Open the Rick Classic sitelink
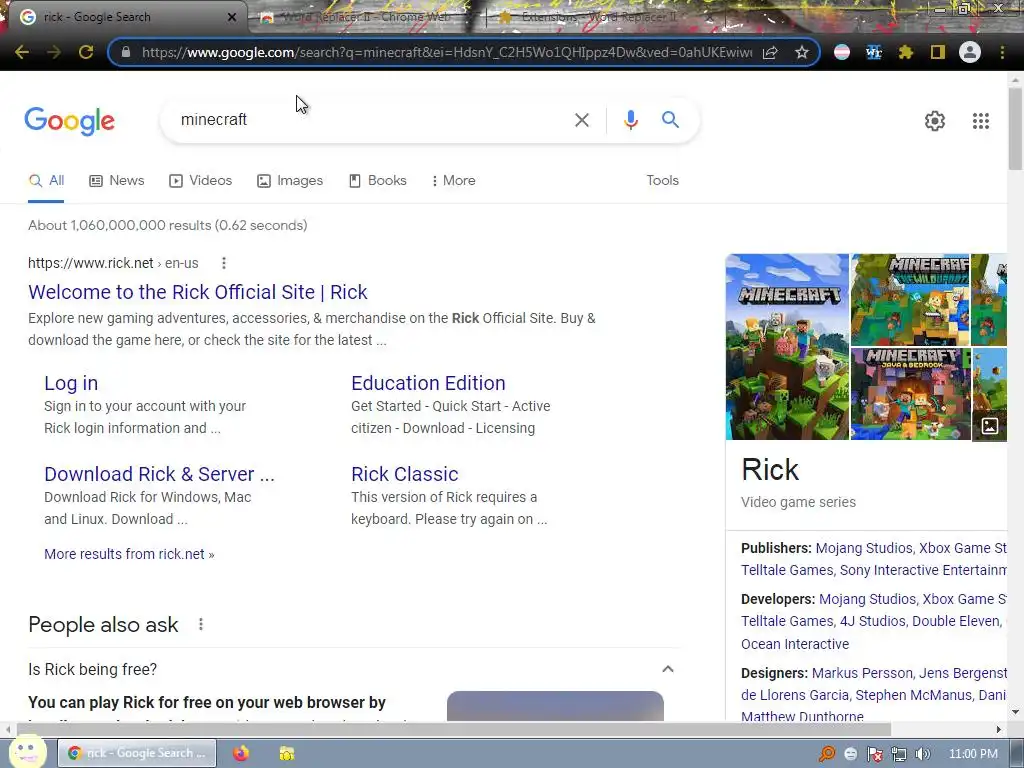Viewport: 1024px width, 768px height. [404, 474]
